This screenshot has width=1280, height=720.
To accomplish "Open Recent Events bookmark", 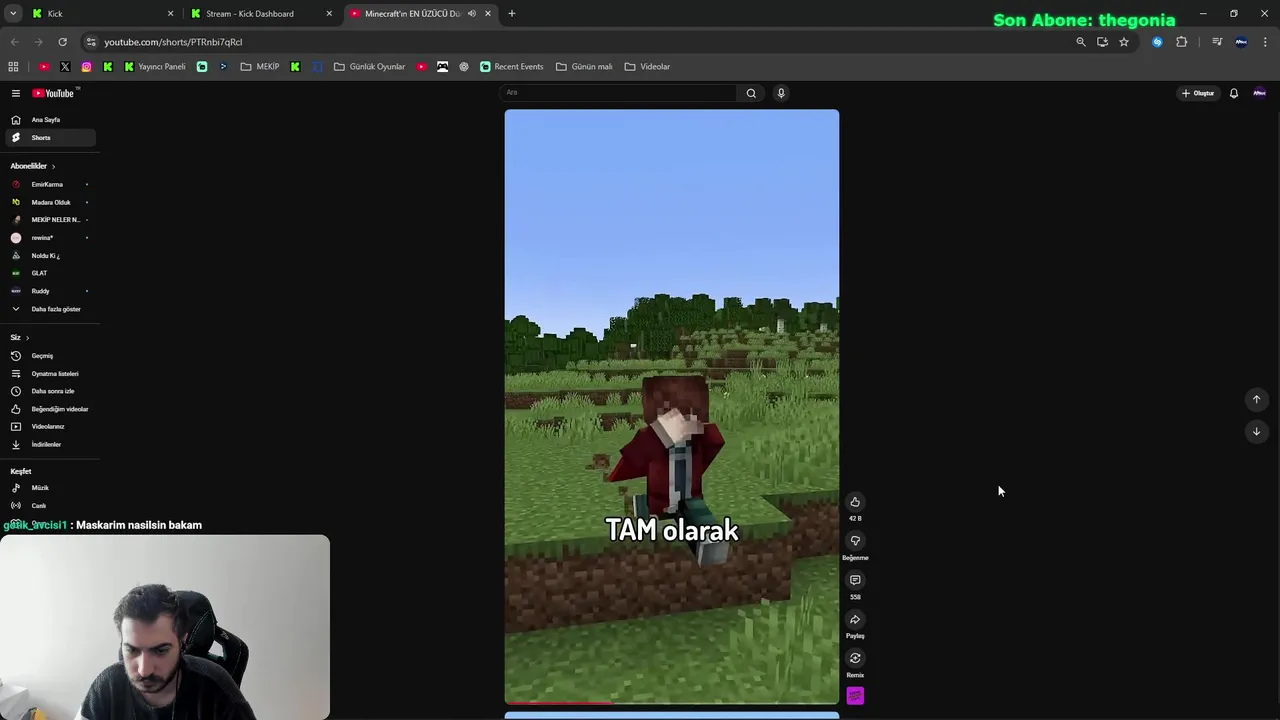I will (x=512, y=67).
